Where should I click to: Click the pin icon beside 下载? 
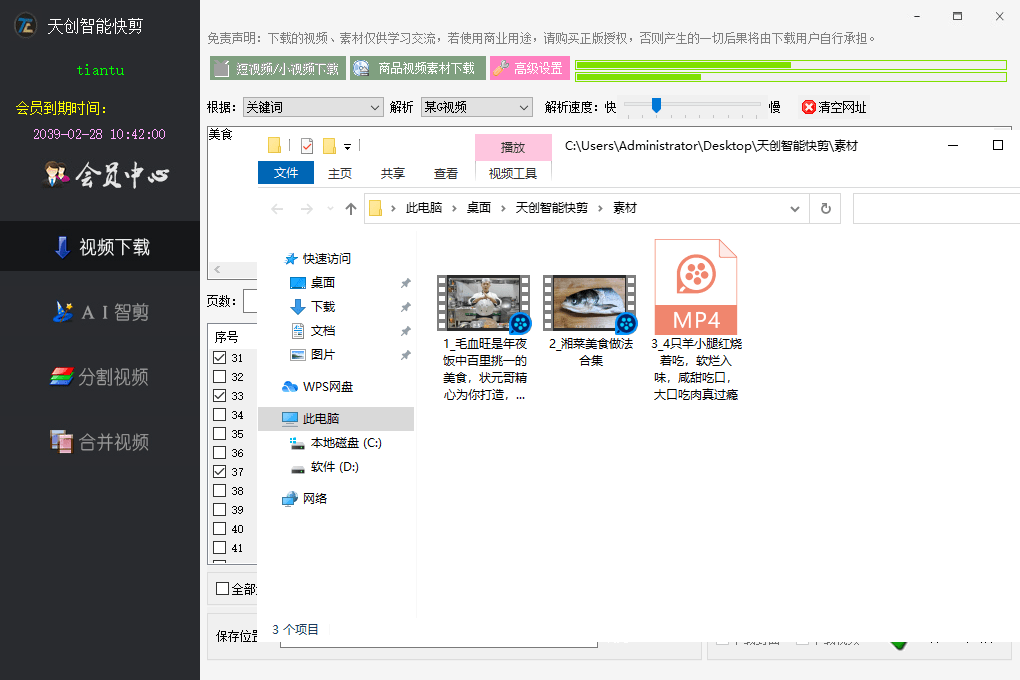click(x=405, y=307)
